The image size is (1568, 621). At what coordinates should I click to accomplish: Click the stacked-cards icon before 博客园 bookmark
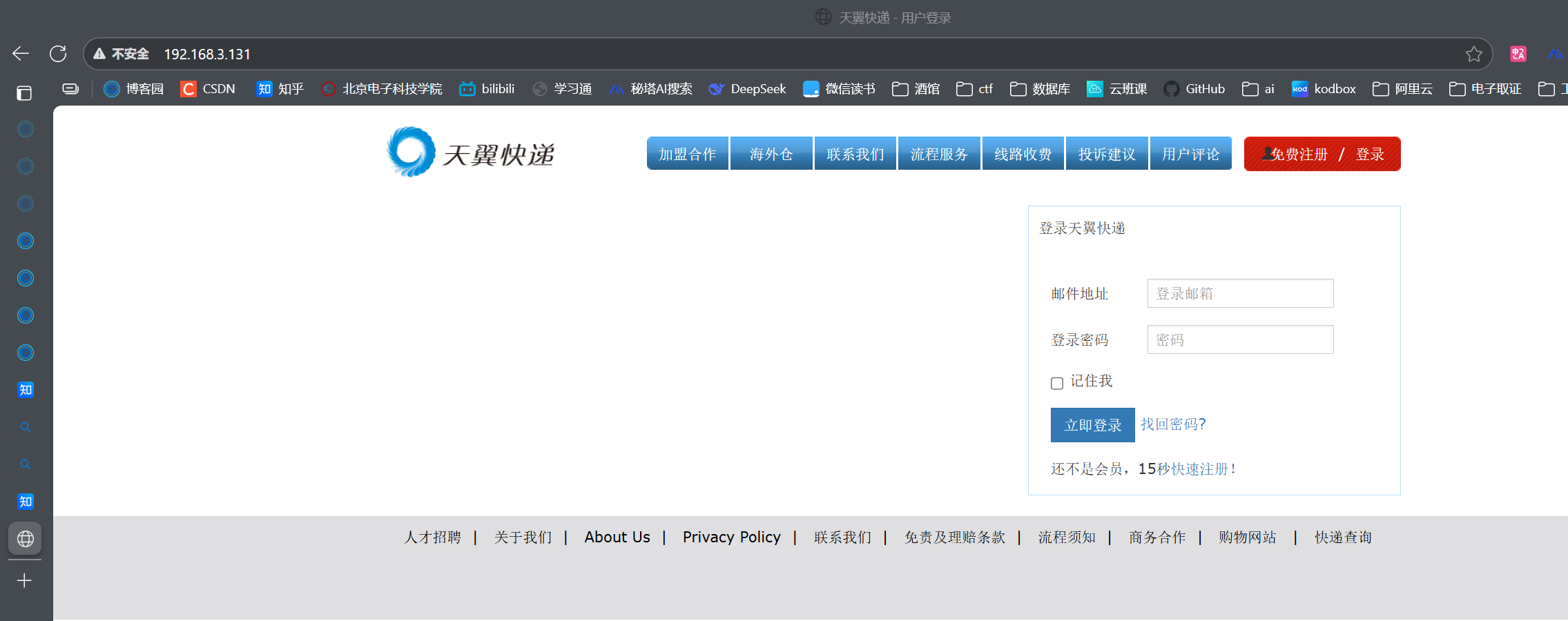tap(70, 89)
